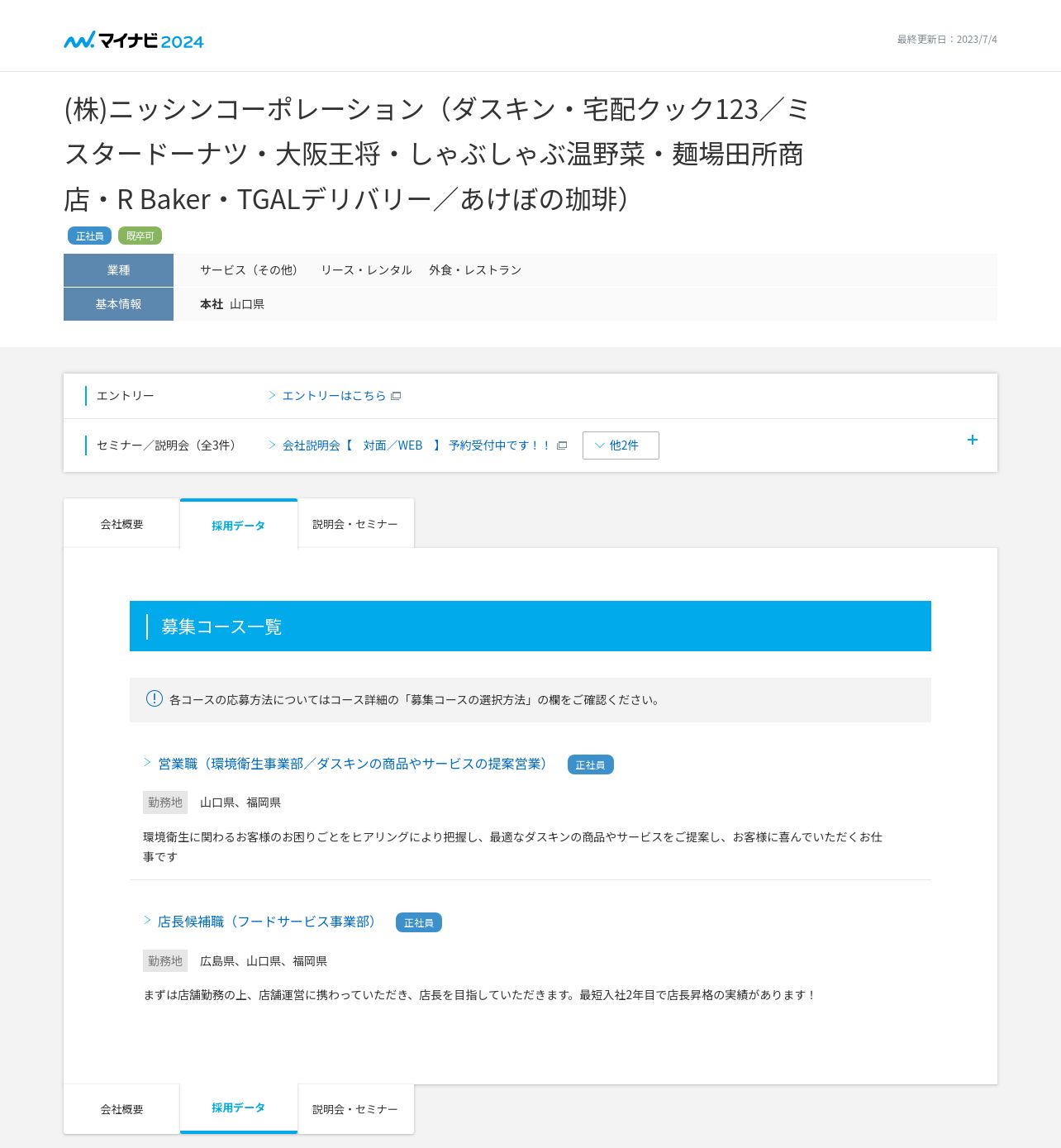Click the 最終更新日：2023/7/4 text
The height and width of the screenshot is (1148, 1061).
[947, 39]
